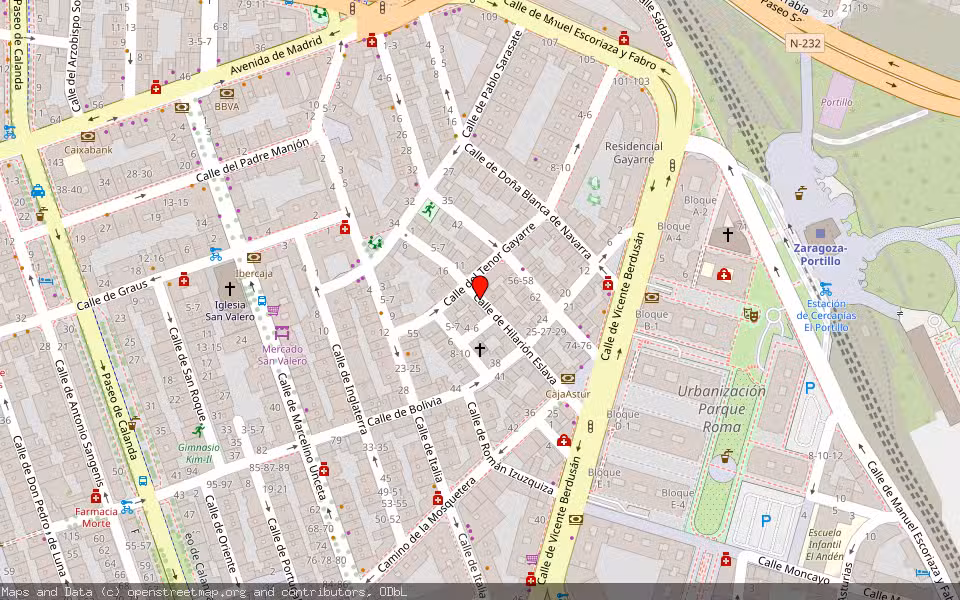Click the hotel bed icon near Calle de Graus
The height and width of the screenshot is (600, 960).
pyautogui.click(x=47, y=281)
